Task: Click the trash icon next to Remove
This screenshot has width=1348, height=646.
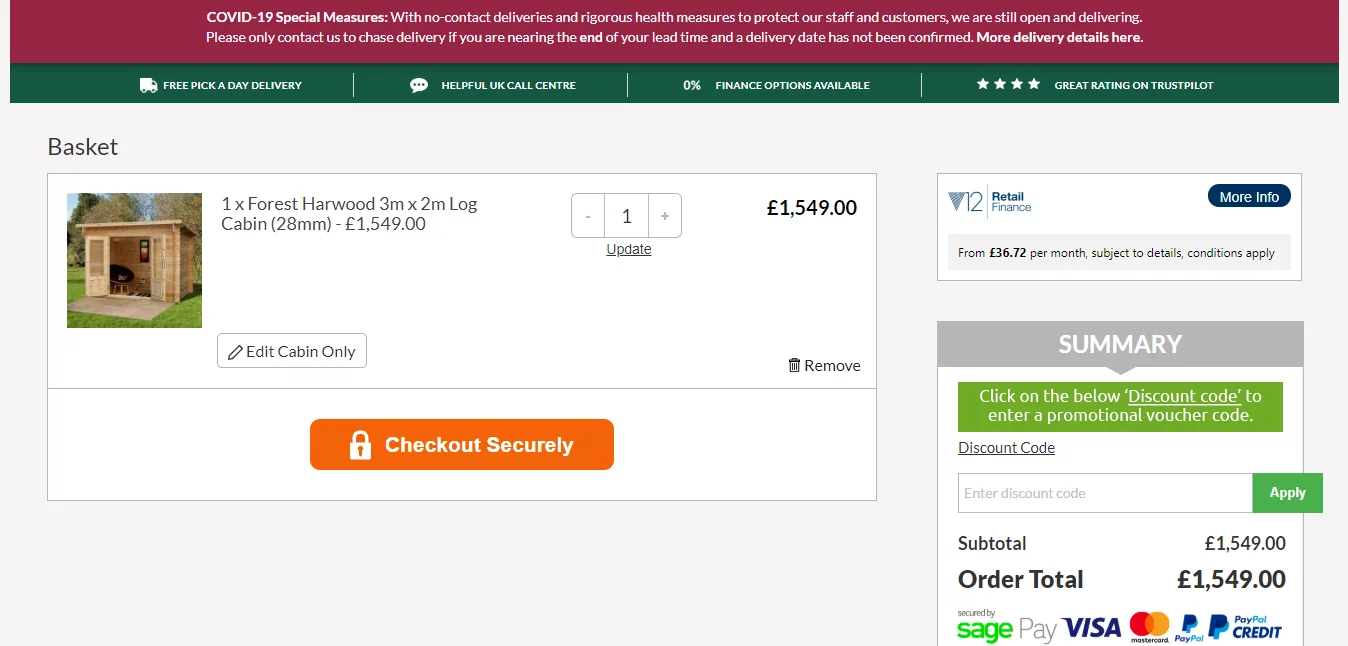Action: coord(794,365)
